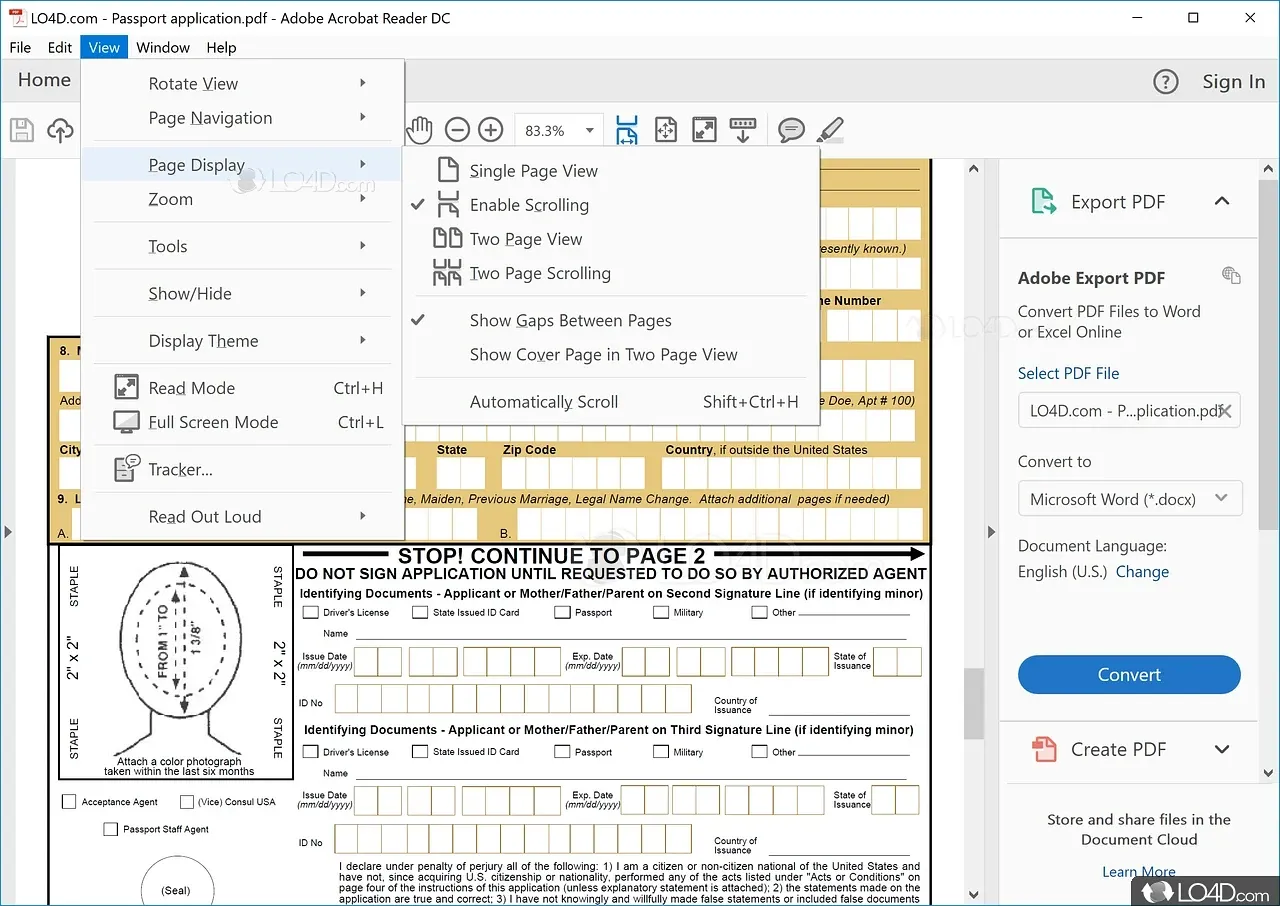The image size is (1280, 906).
Task: Check the Military box under Third Signature Line
Action: click(x=661, y=752)
